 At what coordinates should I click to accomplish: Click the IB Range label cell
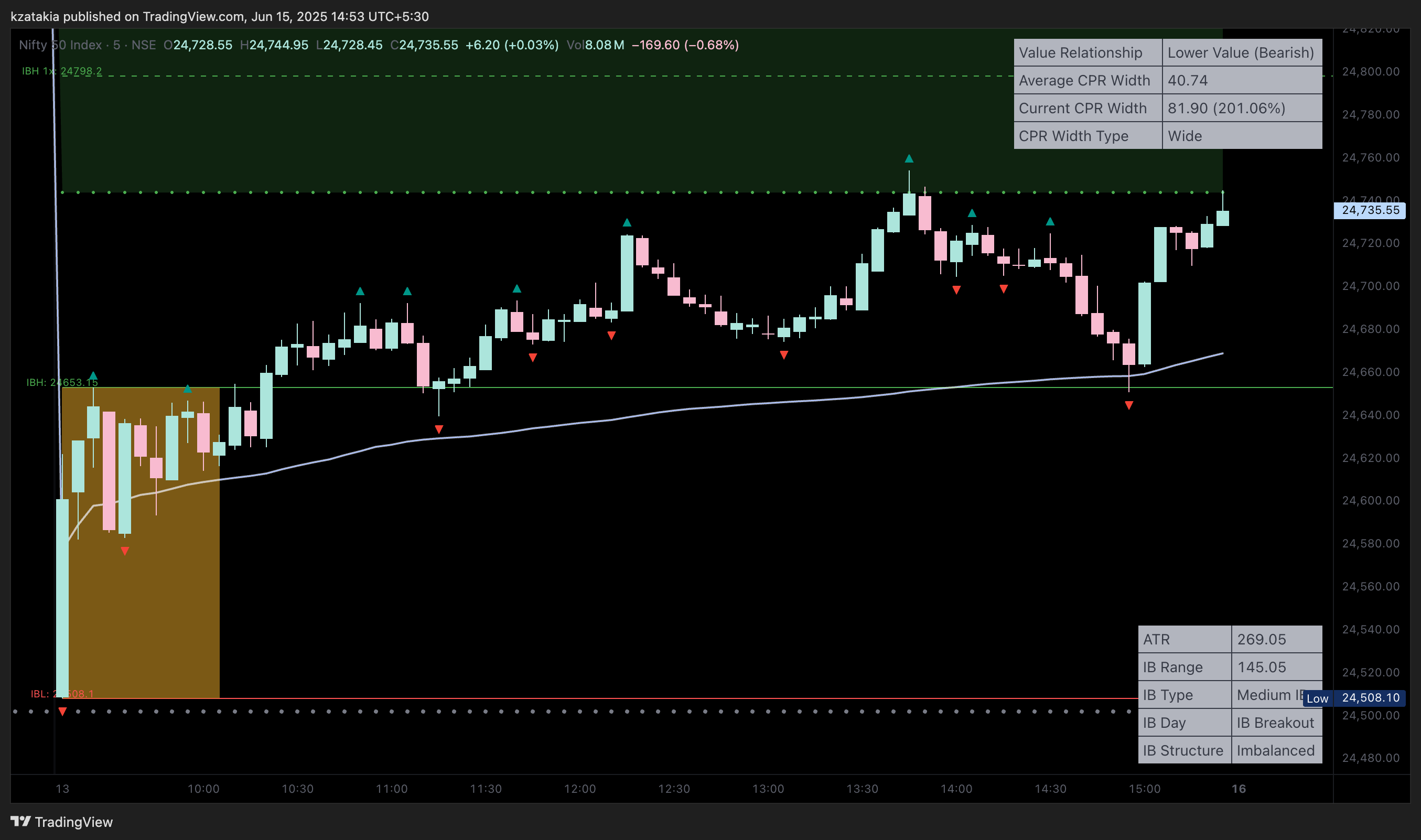pyautogui.click(x=1185, y=667)
